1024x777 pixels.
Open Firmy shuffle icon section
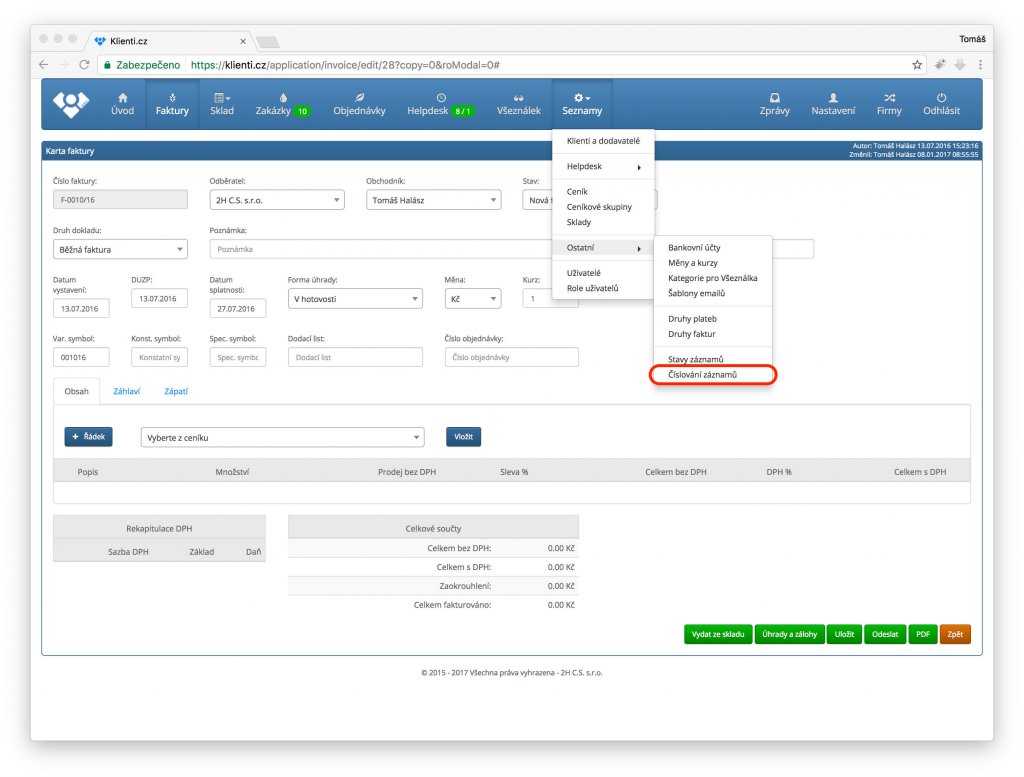(x=889, y=104)
